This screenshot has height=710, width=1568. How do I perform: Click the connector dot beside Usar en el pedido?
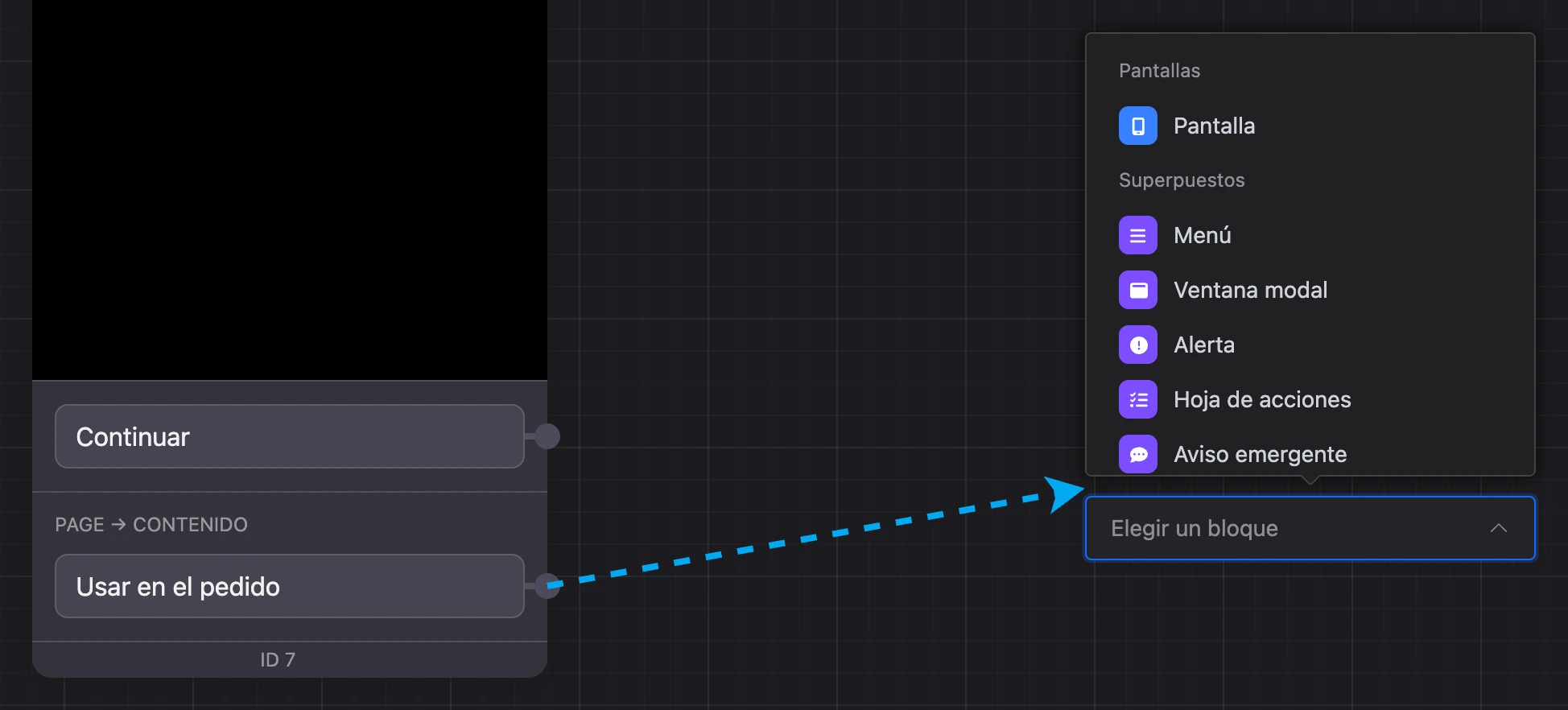547,586
